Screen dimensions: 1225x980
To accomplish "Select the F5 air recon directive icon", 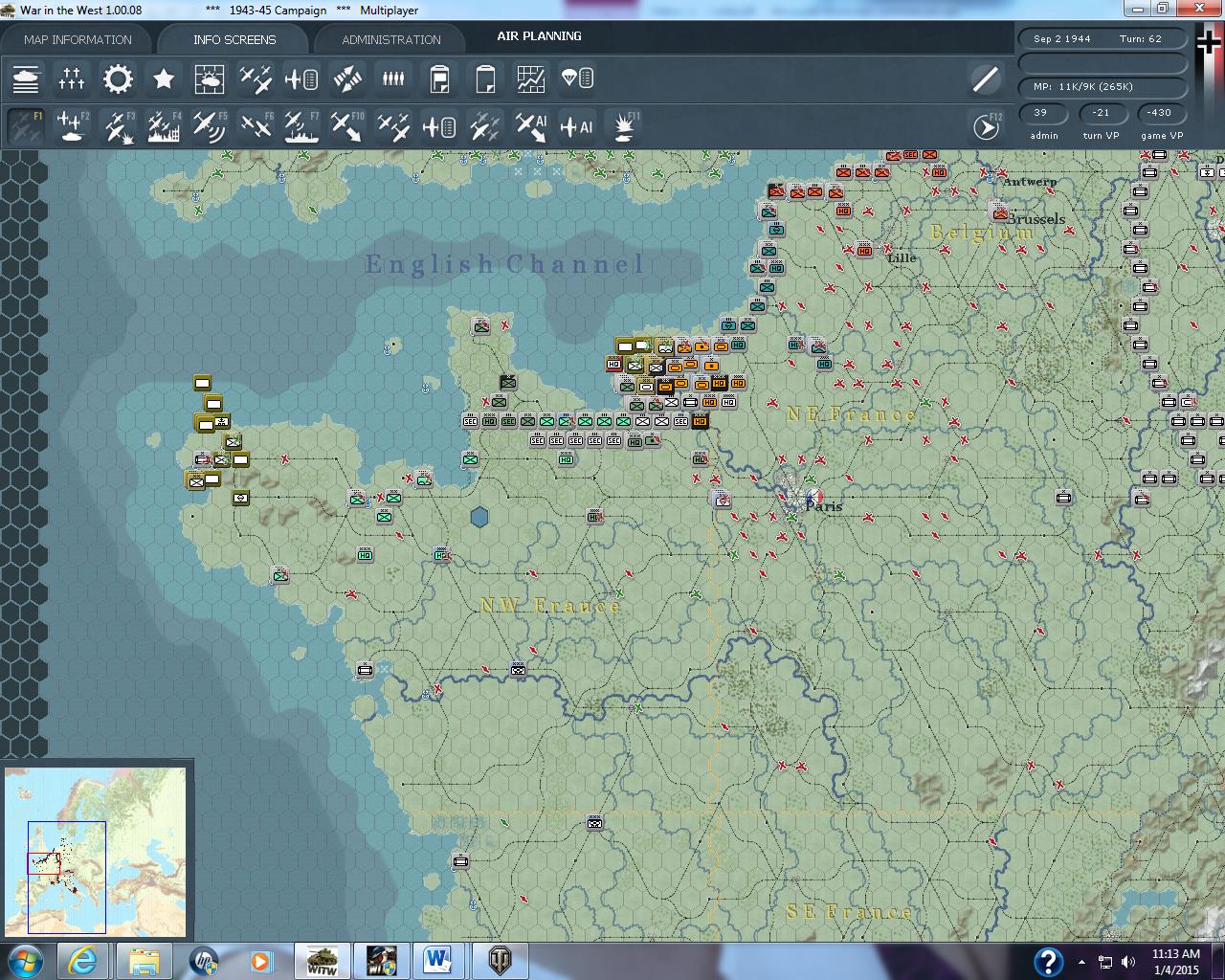I will coord(210,126).
